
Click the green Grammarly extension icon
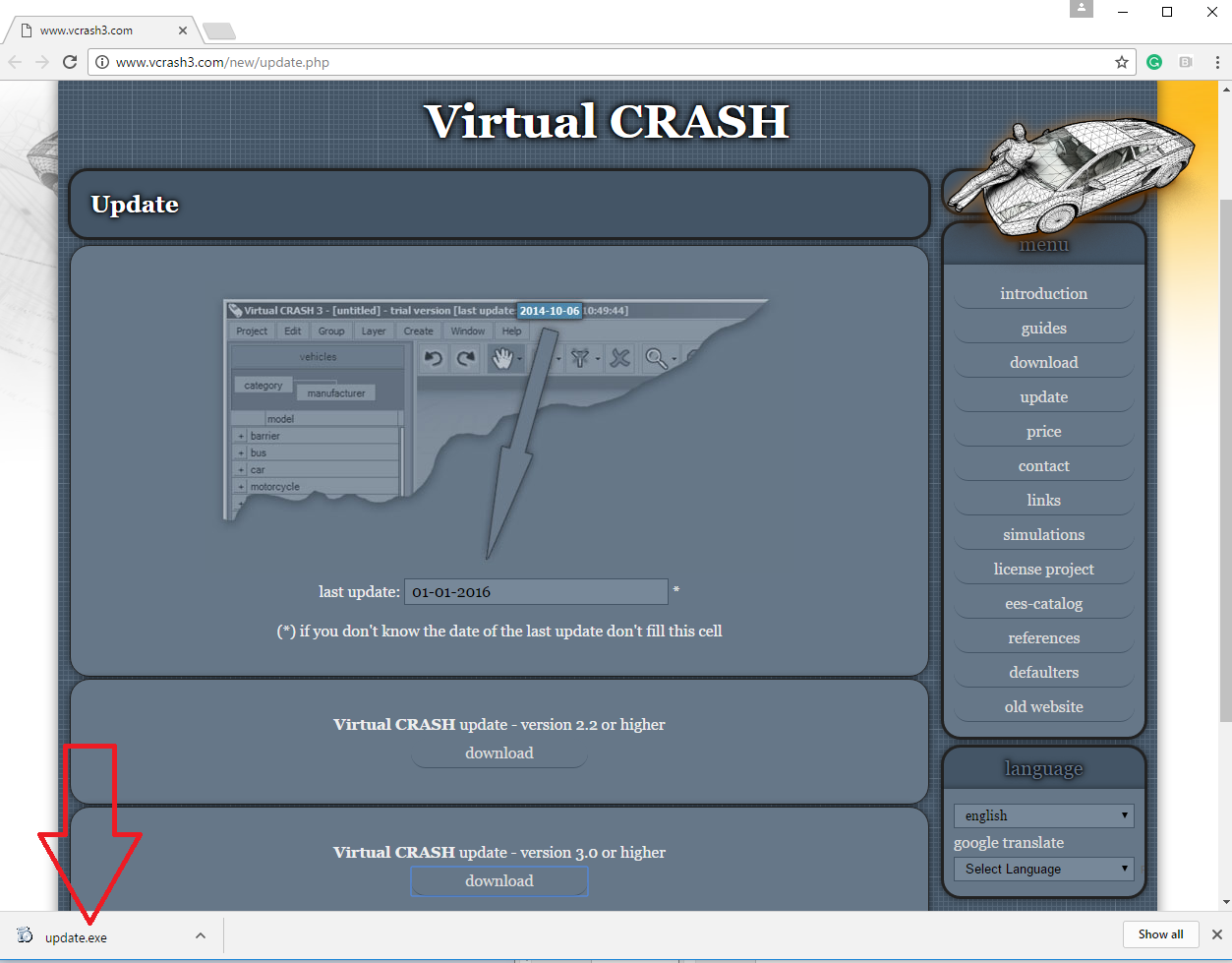click(x=1154, y=62)
